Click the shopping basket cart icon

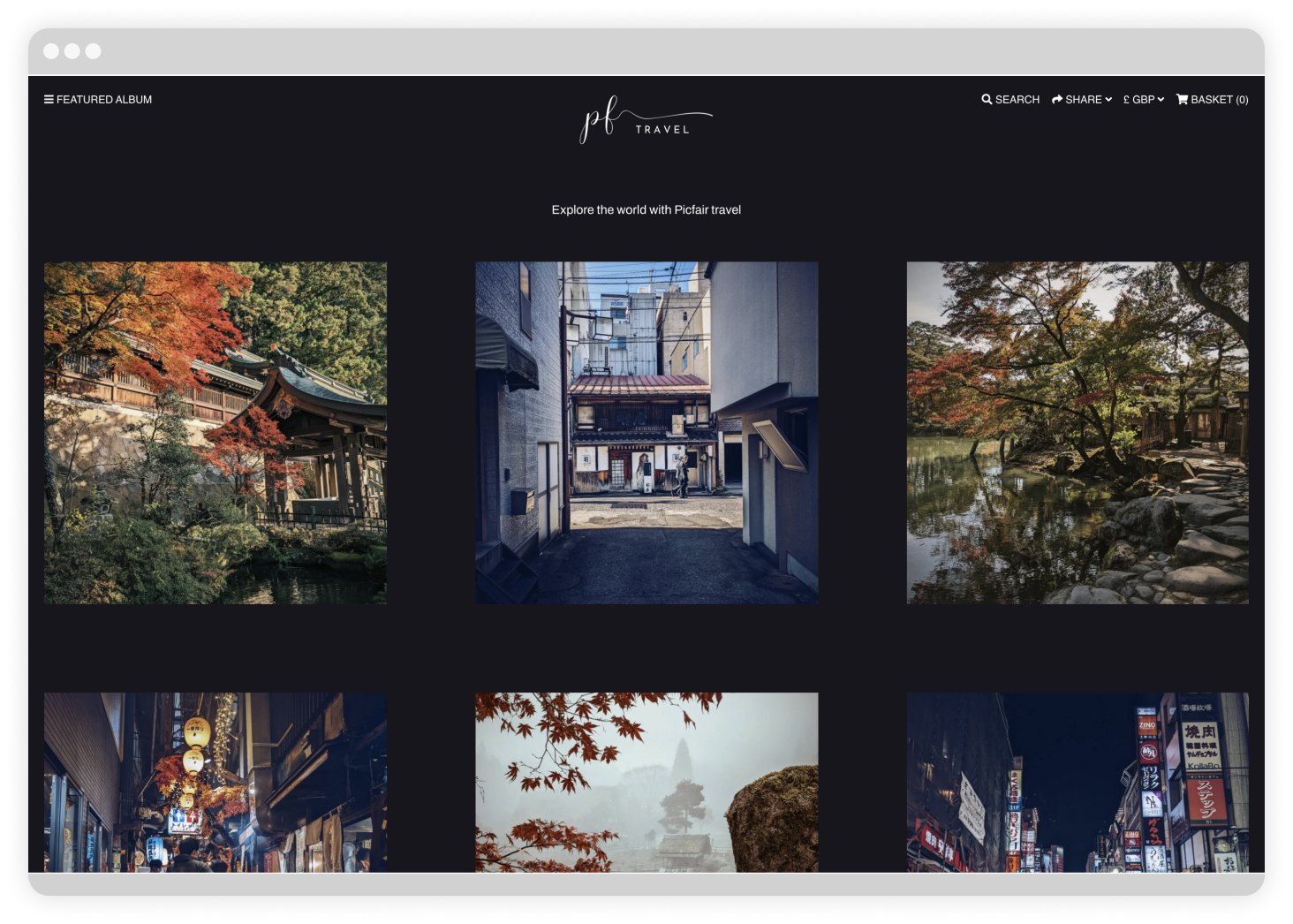1182,100
